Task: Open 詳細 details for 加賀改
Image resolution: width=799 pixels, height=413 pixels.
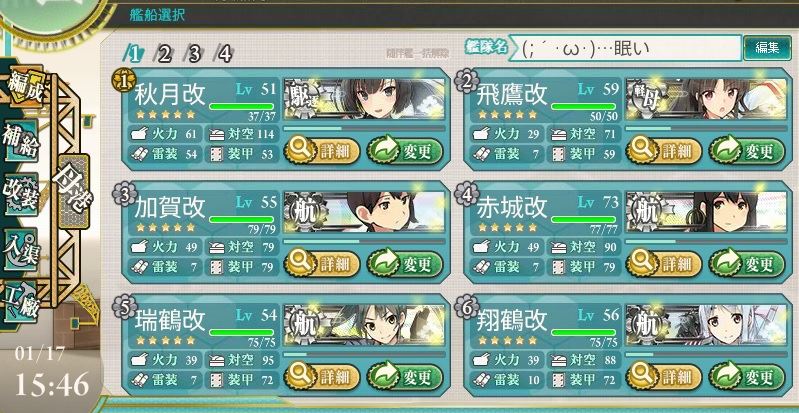Action: (x=322, y=264)
